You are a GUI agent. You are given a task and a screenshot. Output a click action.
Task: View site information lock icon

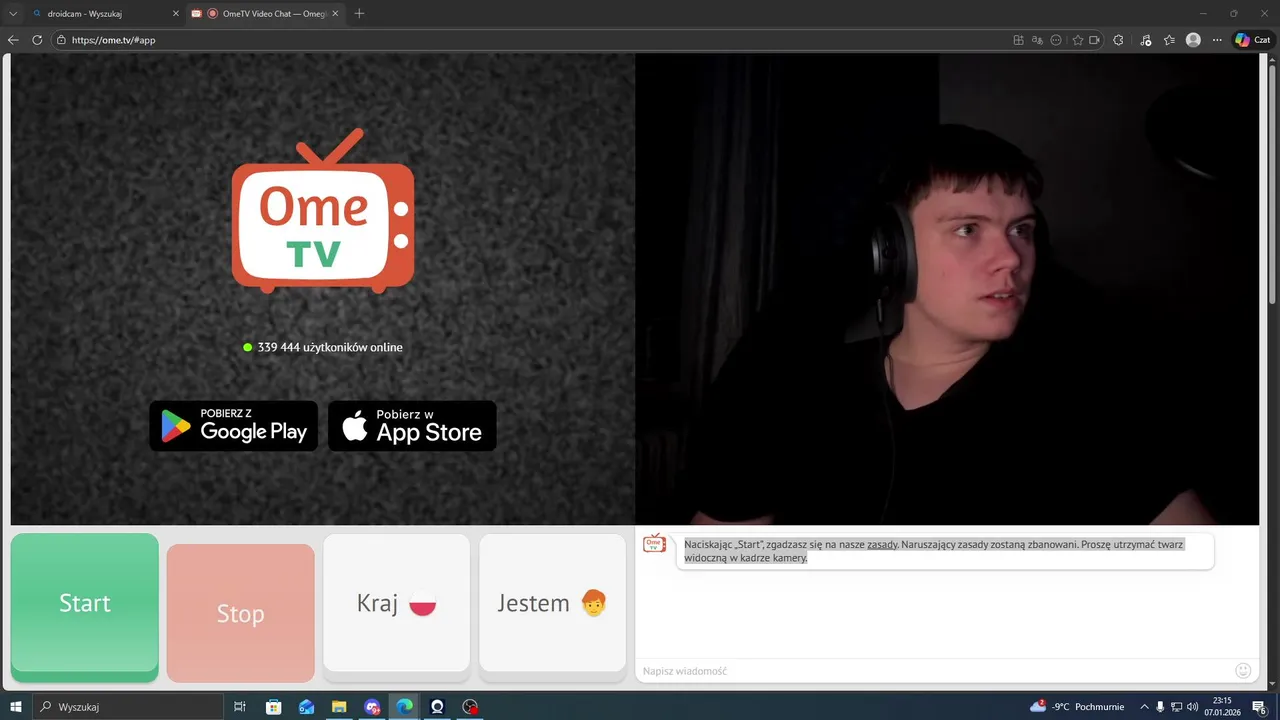(61, 40)
